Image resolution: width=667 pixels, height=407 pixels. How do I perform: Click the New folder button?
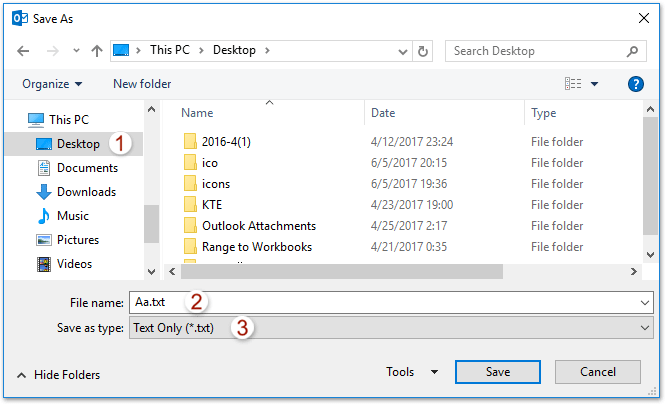(x=142, y=84)
